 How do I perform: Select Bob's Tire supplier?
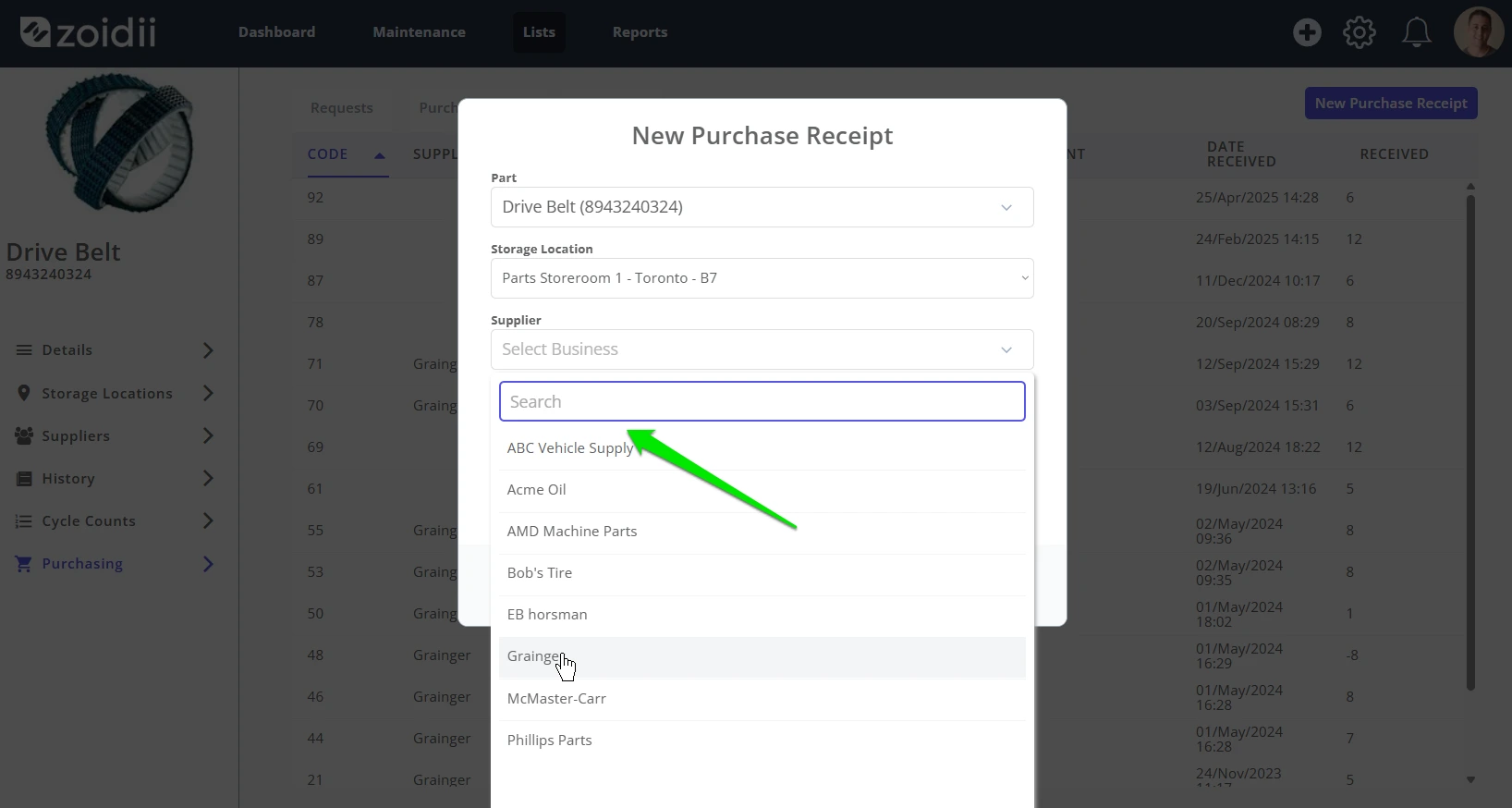(x=762, y=573)
